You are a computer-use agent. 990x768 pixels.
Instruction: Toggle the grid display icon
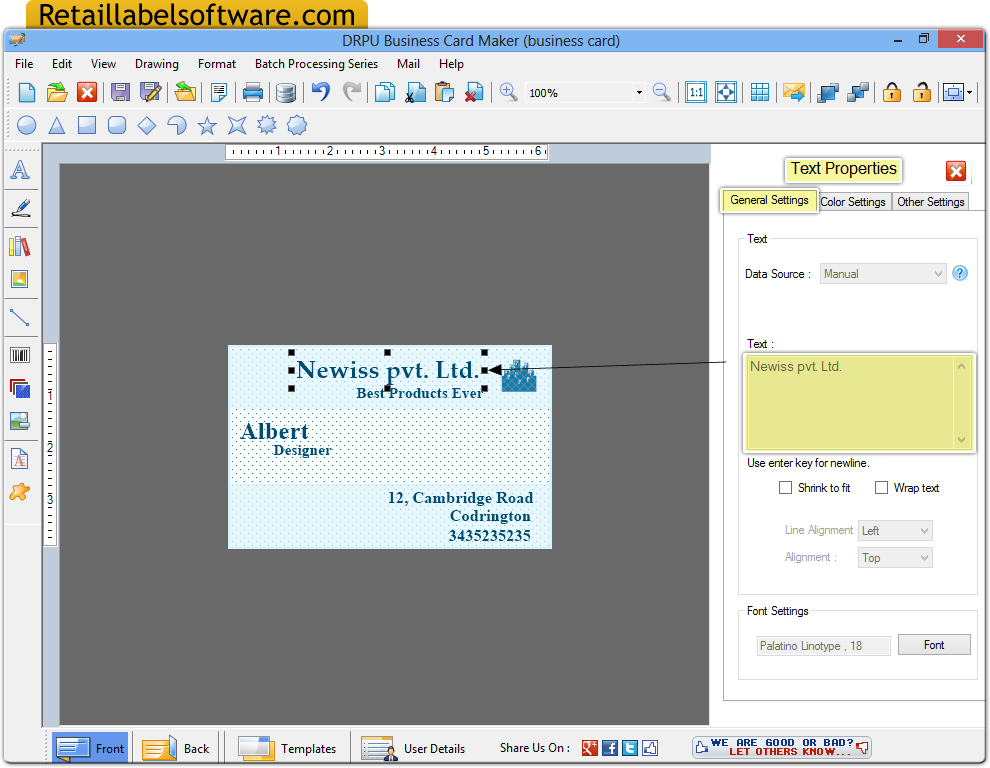pos(760,91)
